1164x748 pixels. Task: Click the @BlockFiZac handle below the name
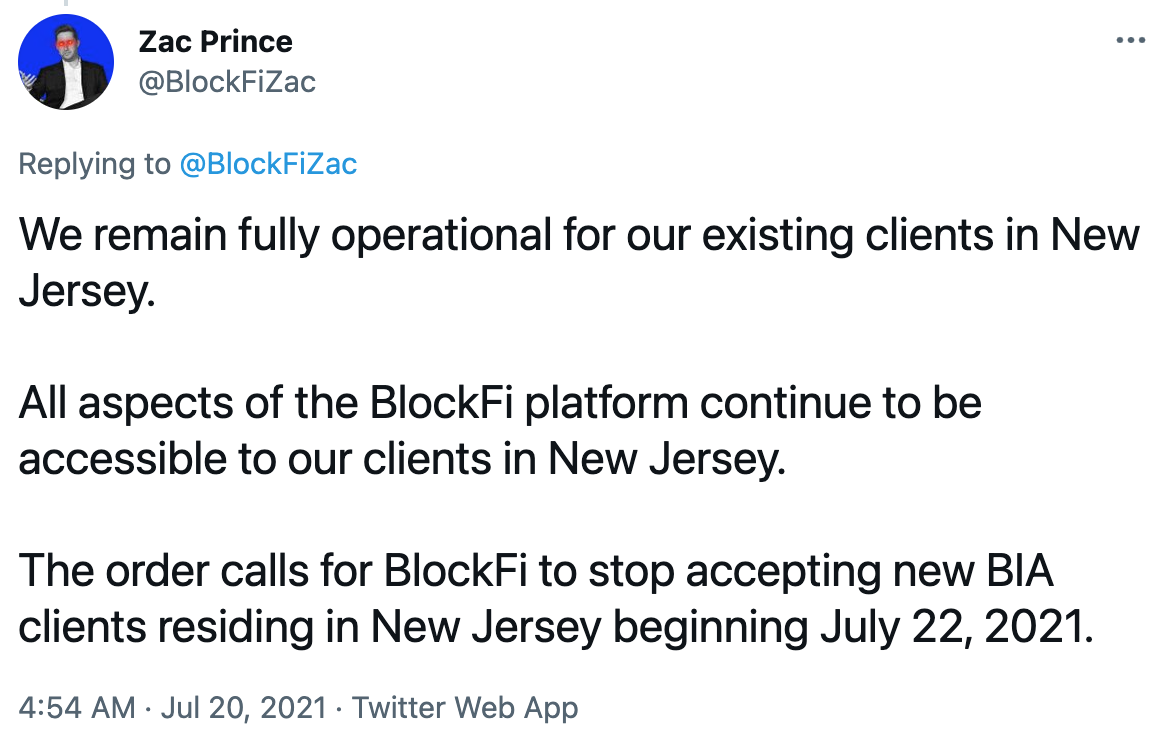point(225,81)
